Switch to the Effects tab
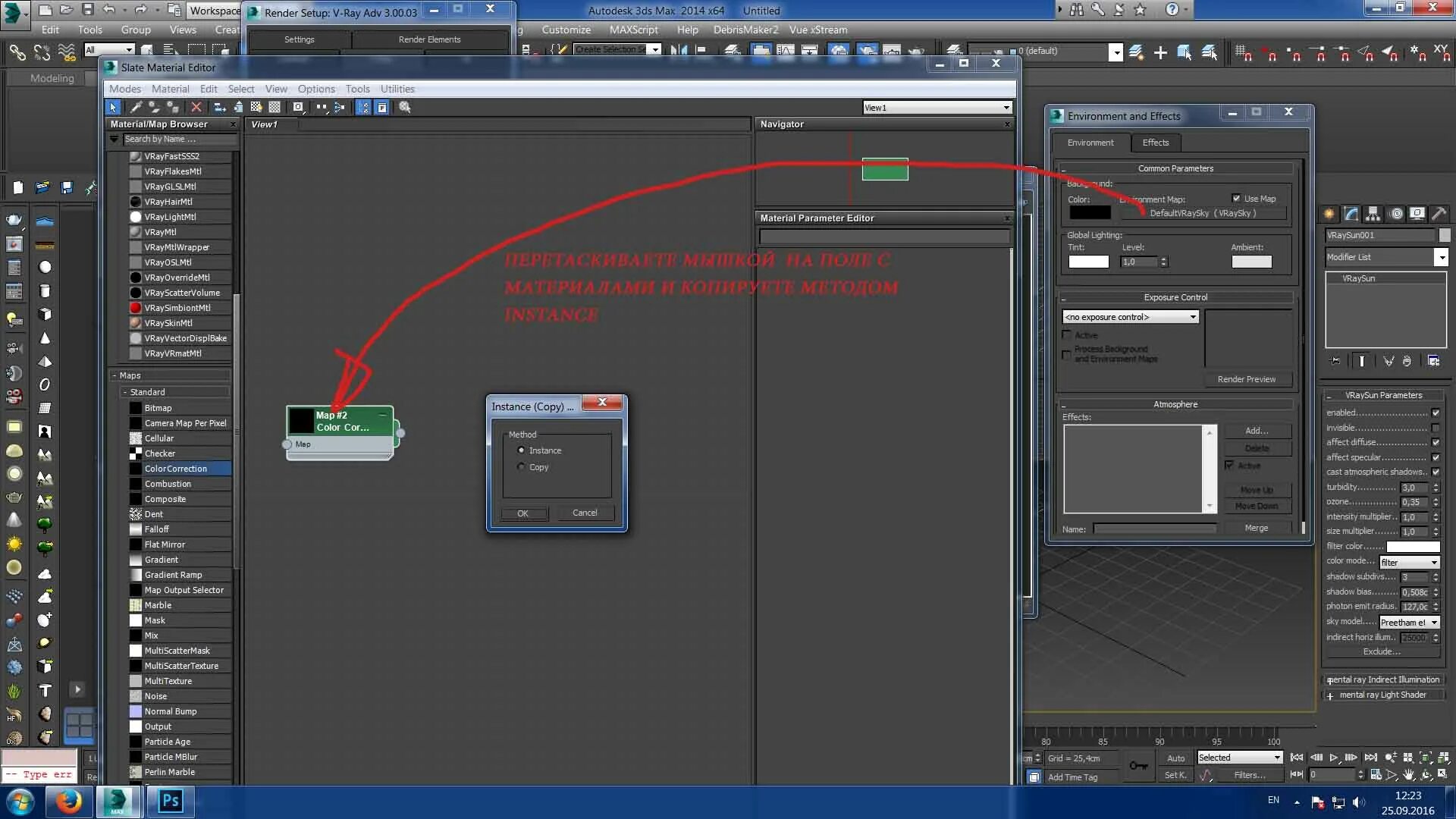 1155,143
